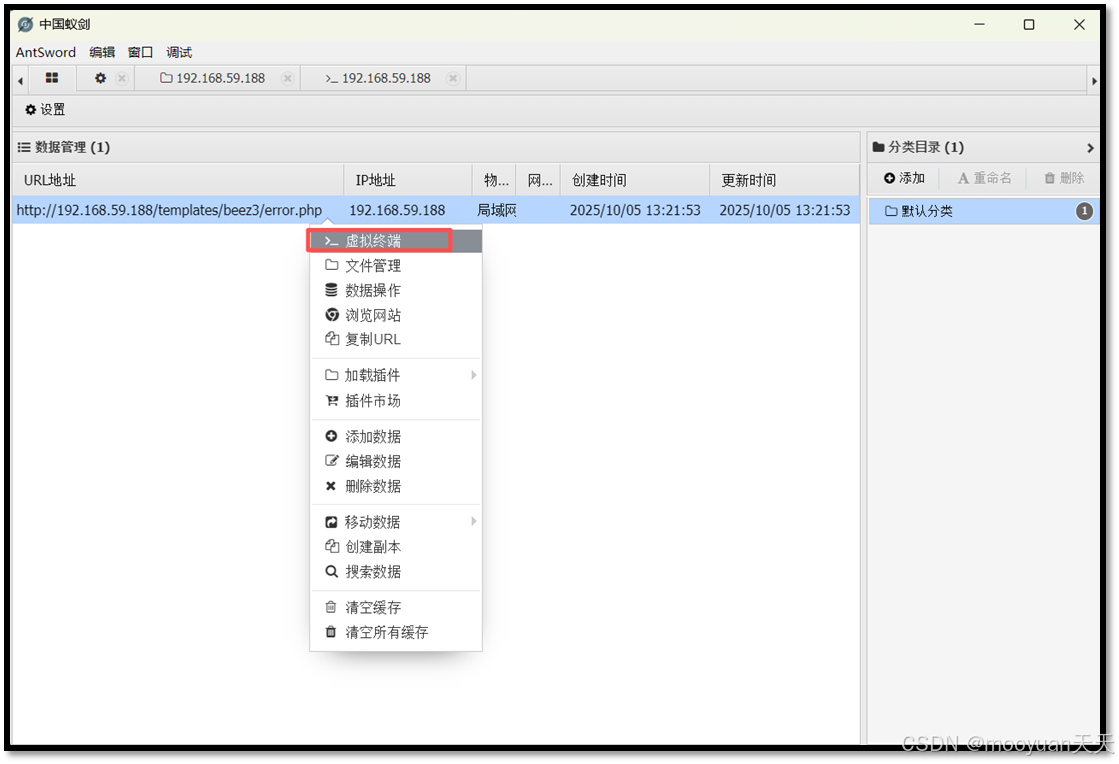
Task: Select 文件管理 in the context menu
Action: 396,266
